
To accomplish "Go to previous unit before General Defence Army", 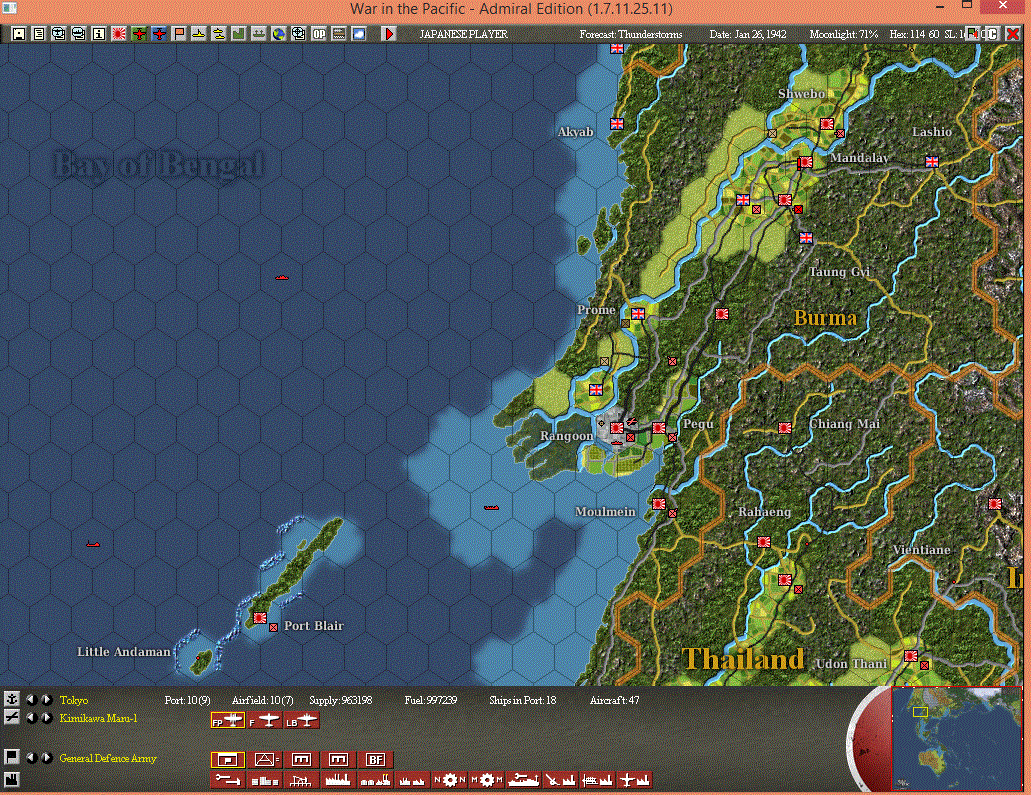I will point(31,758).
